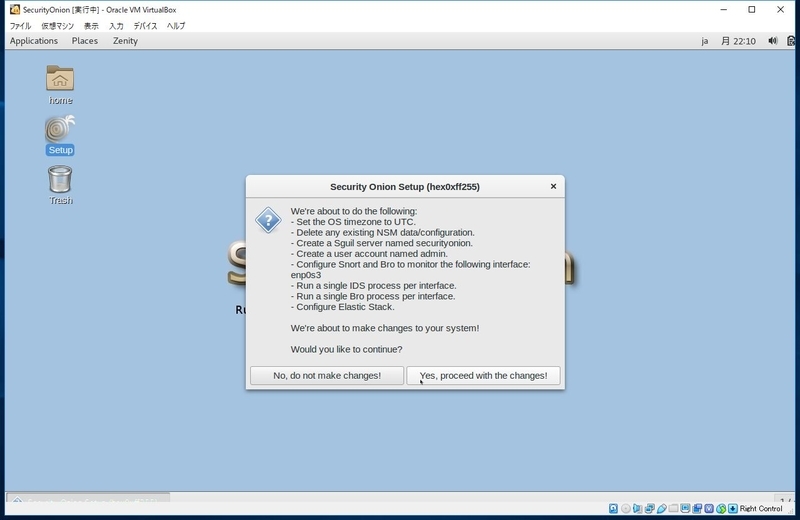Open the デバイス menu
Viewport: 800px width, 520px height.
[x=145, y=26]
